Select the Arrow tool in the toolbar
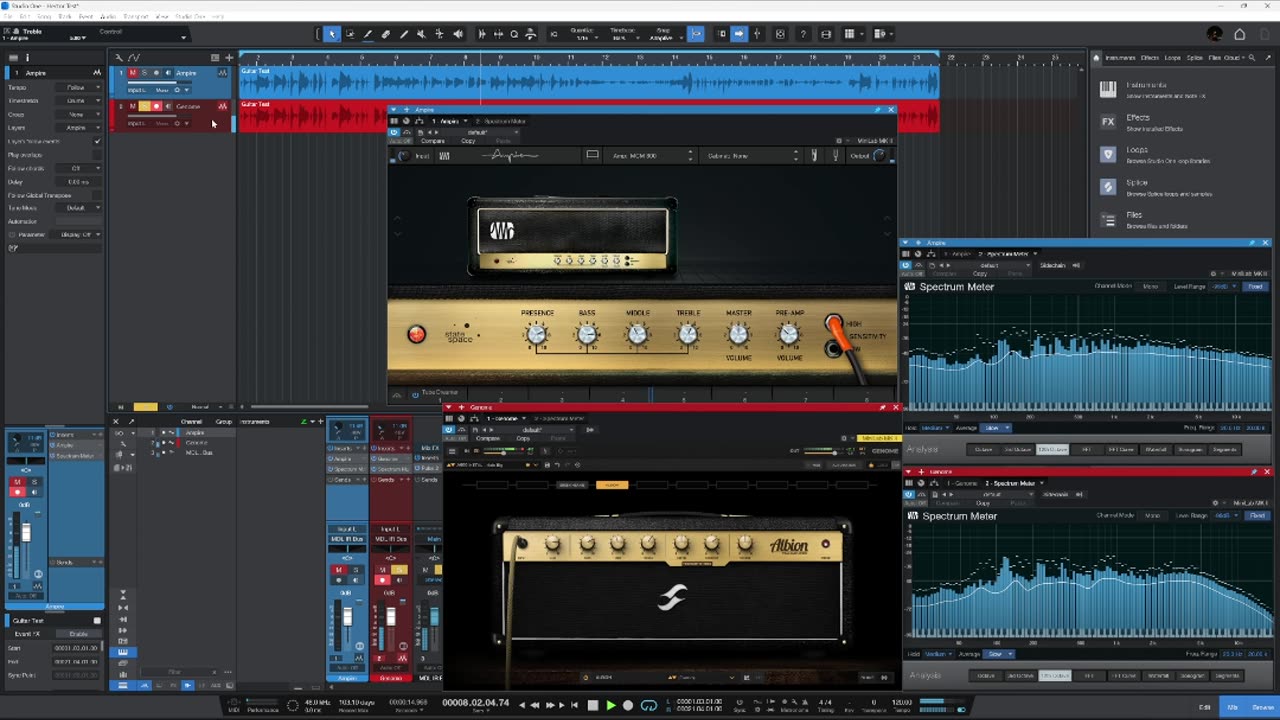The image size is (1280, 720). tap(332, 34)
